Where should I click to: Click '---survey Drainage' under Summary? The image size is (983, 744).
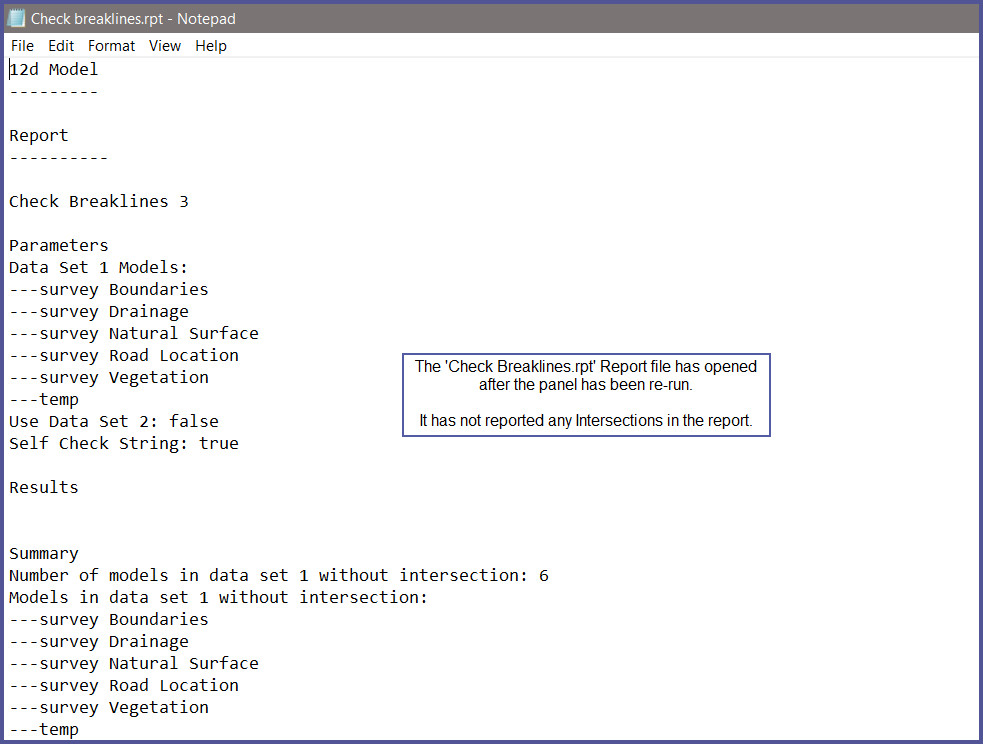tap(99, 642)
